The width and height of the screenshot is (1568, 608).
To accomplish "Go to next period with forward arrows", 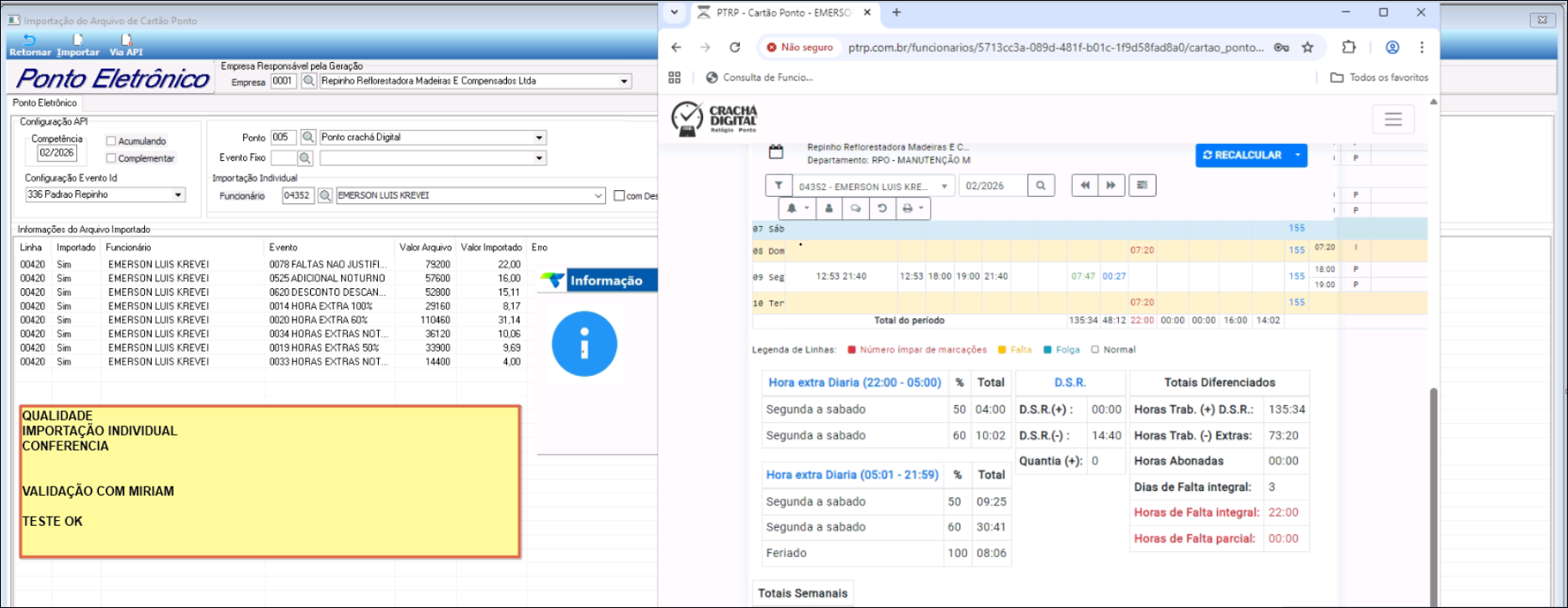I will click(x=1110, y=186).
